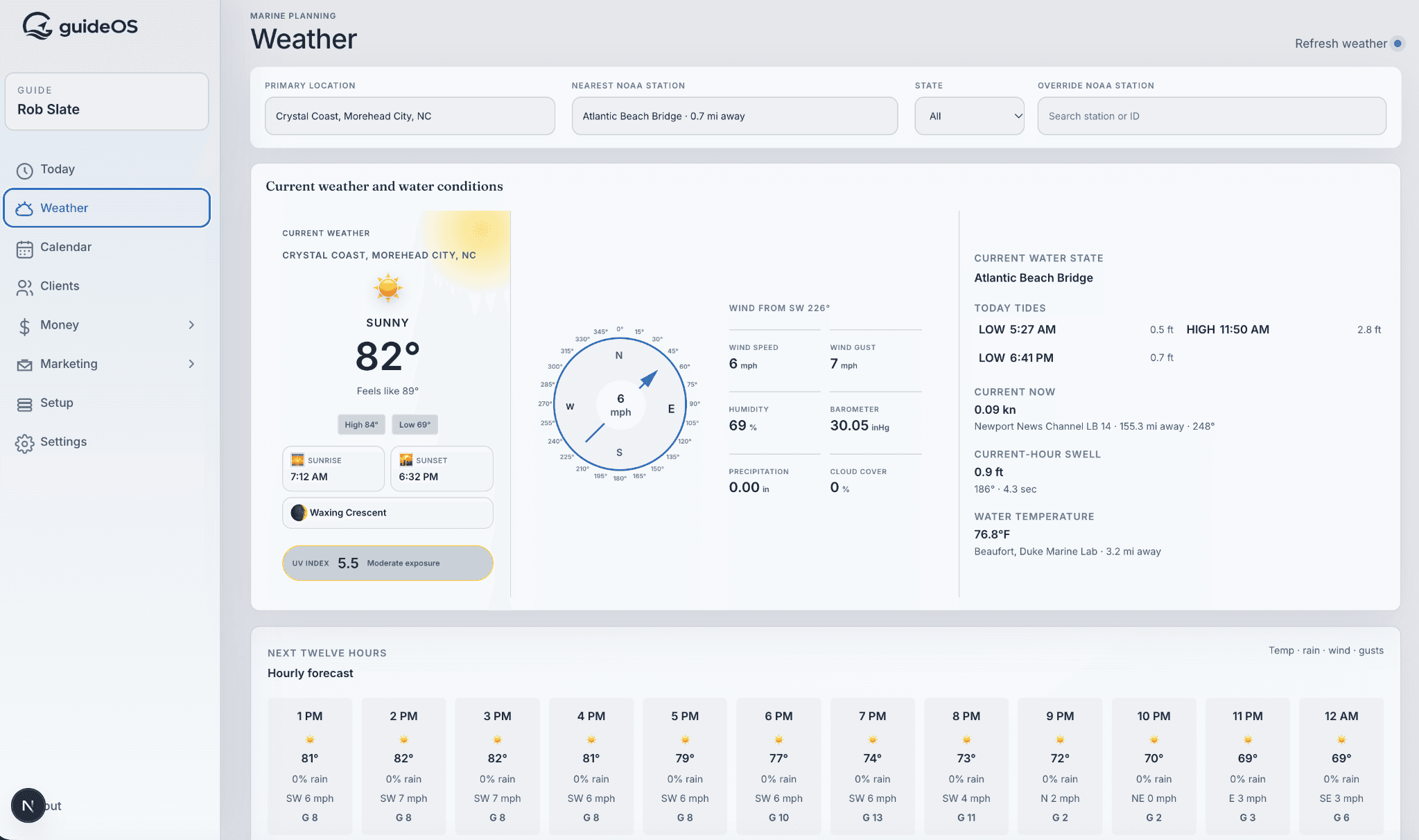Screen dimensions: 1419x840
Task: Expand the Money submenu chevron
Action: [x=191, y=325]
